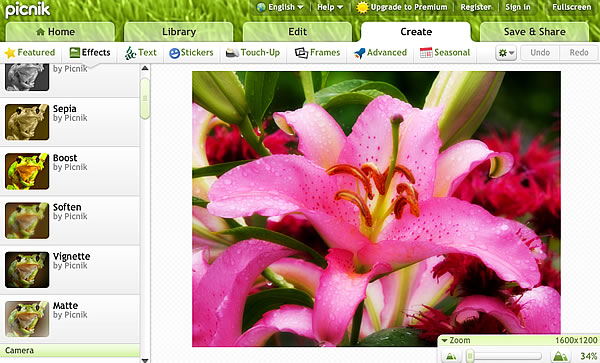Click the Redo button

(579, 53)
